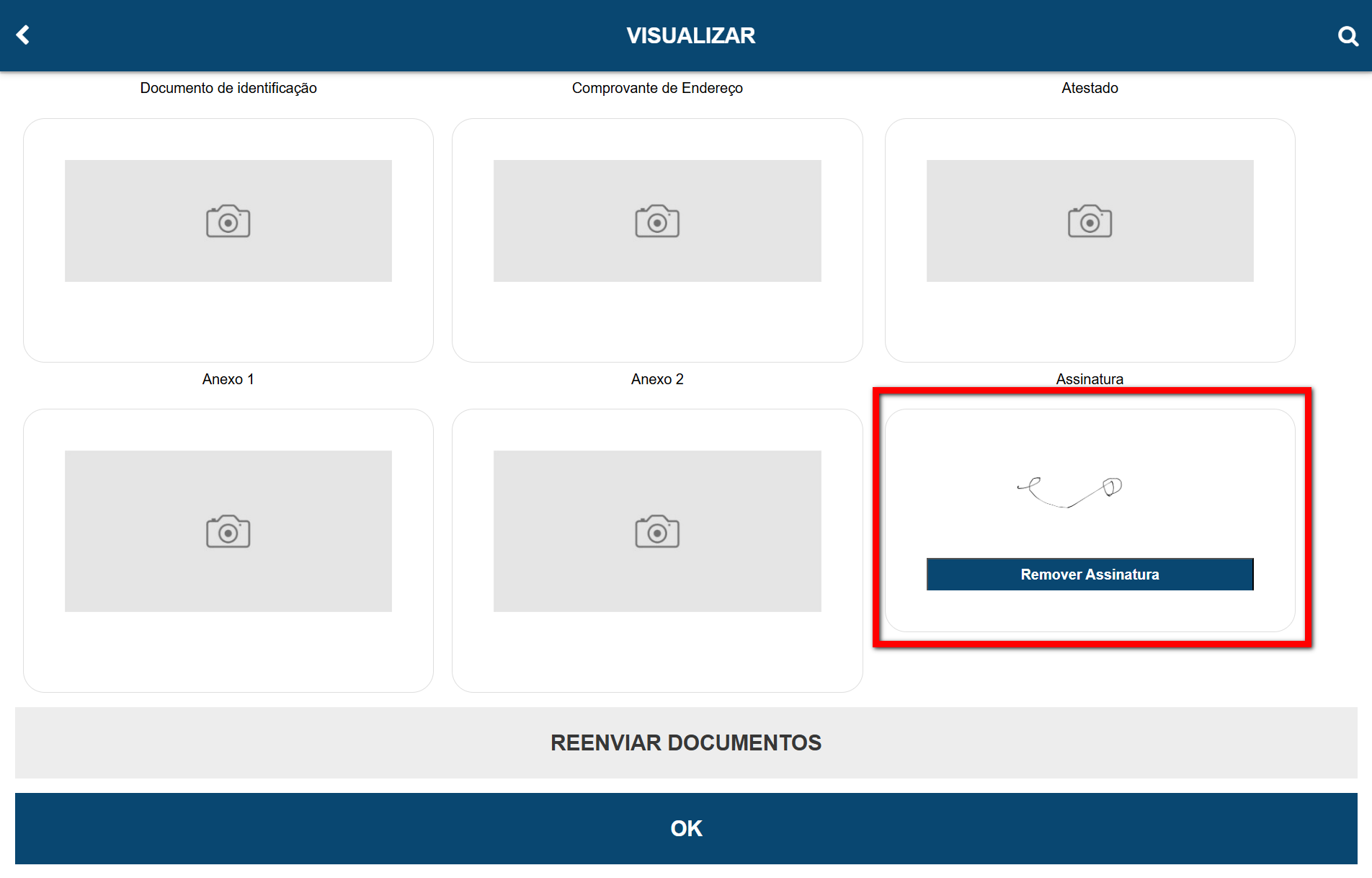Screen dimensions: 1372x878
Task: Click empty white area below Atestado photo
Action: 1090,321
